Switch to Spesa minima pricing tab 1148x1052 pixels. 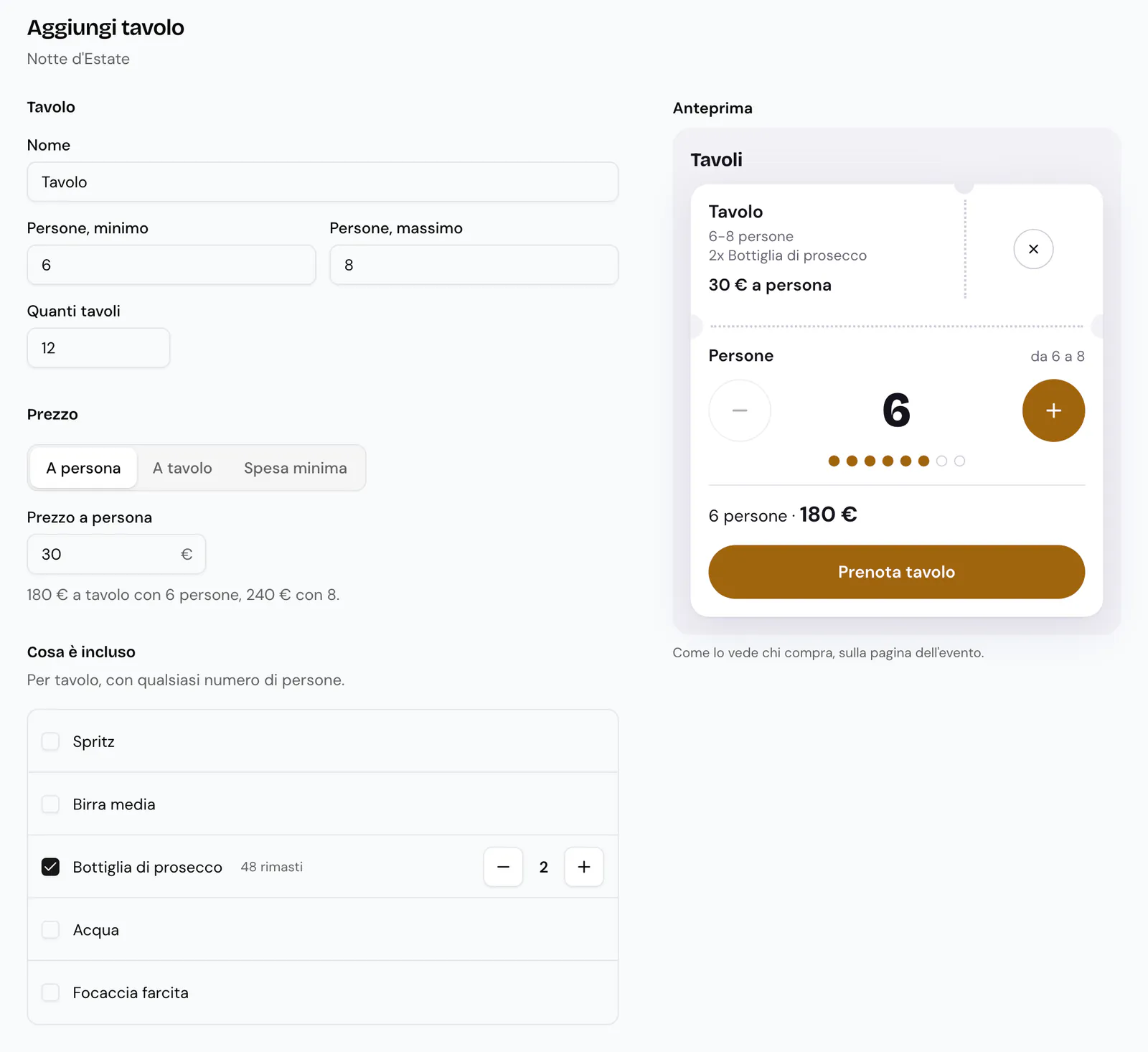tap(296, 468)
